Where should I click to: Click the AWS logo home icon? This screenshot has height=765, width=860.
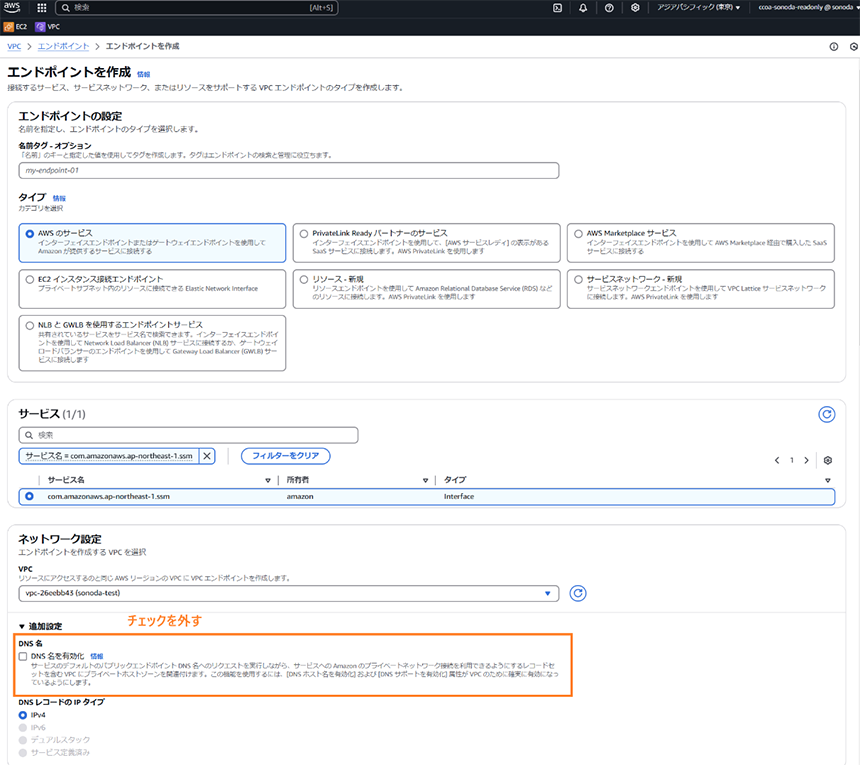12,7
